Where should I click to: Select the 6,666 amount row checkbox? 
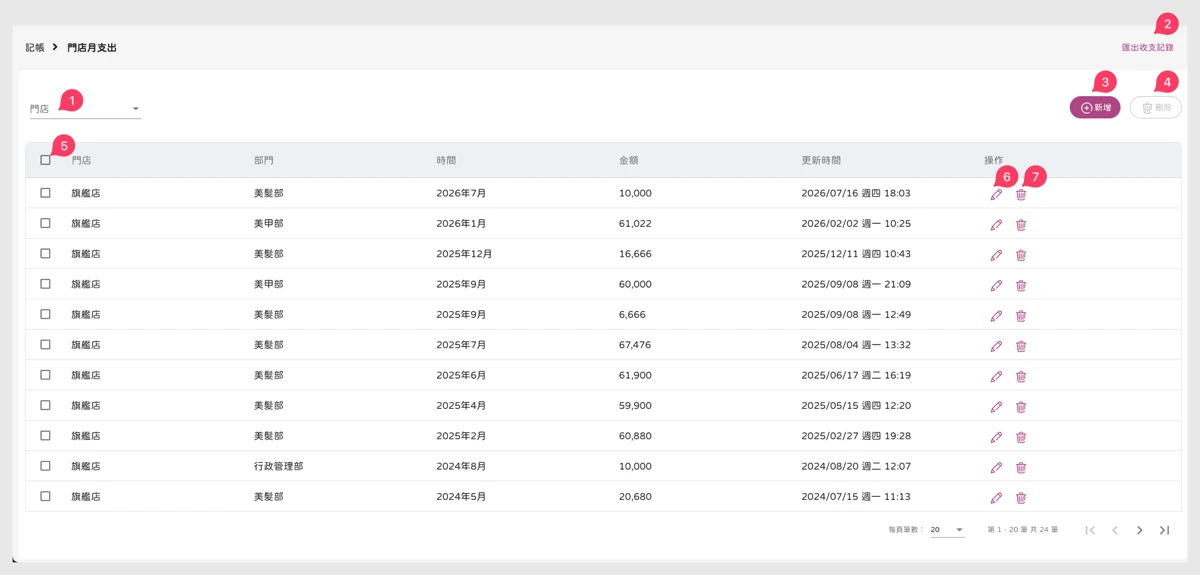[x=45, y=314]
